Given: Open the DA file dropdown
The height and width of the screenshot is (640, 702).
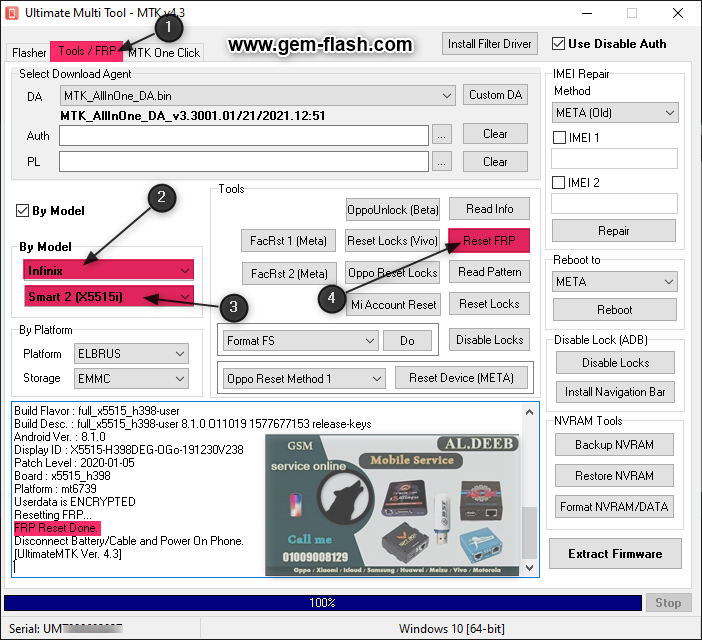Looking at the screenshot, I should click(x=257, y=96).
